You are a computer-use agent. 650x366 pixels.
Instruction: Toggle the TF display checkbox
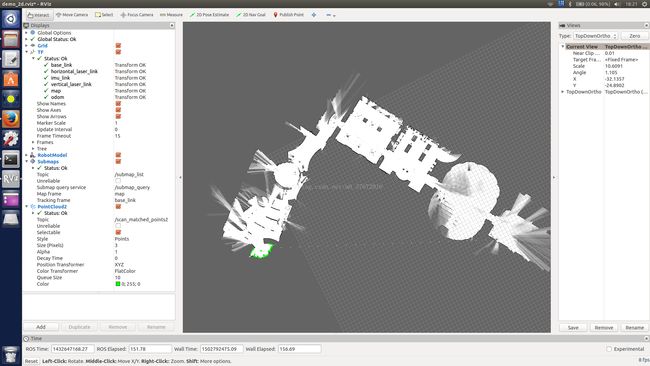coord(118,52)
